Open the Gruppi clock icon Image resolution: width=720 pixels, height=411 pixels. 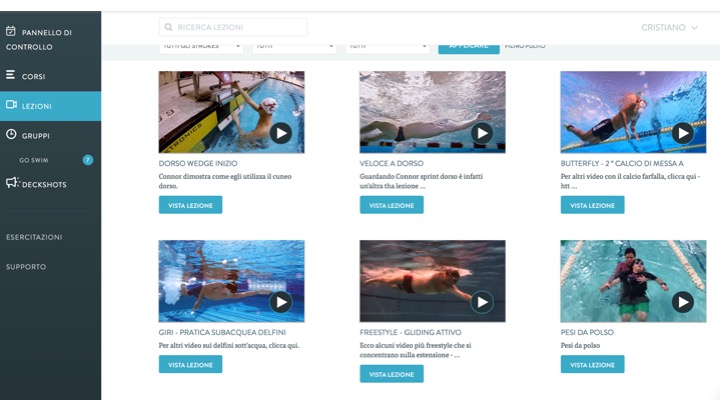click(11, 134)
